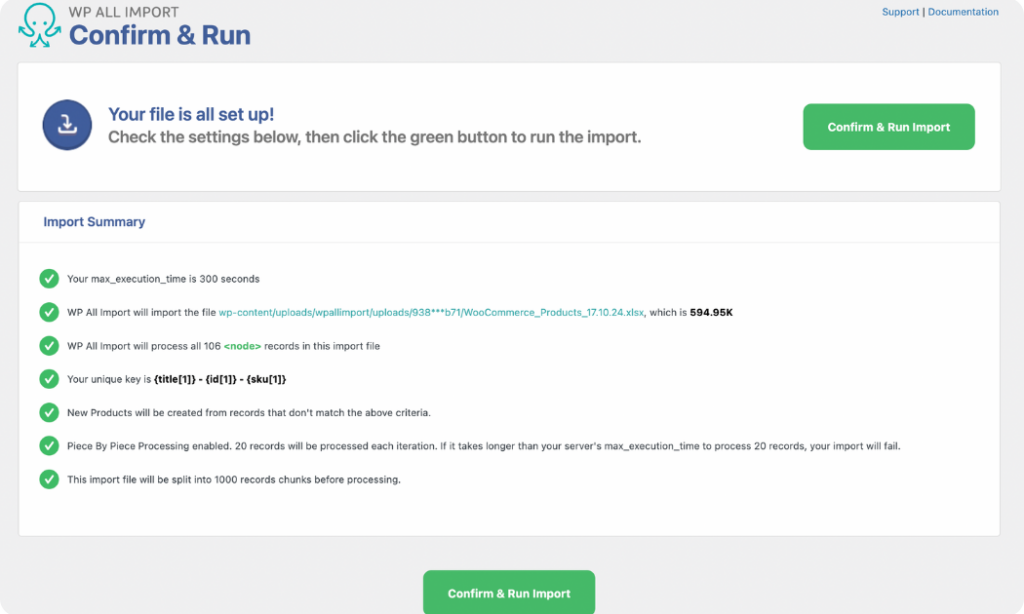Click the file size 594.95K text
The width and height of the screenshot is (1024, 614).
(x=711, y=313)
